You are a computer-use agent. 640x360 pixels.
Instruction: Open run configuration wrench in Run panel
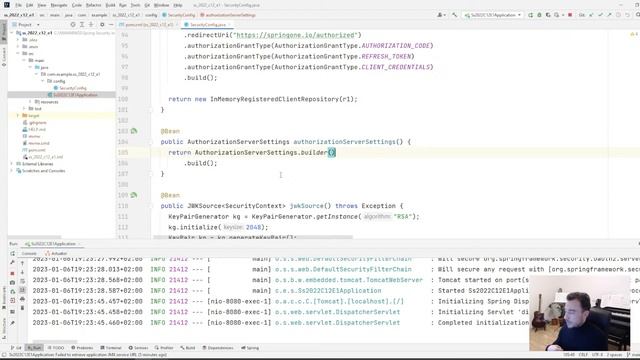(x=13, y=263)
